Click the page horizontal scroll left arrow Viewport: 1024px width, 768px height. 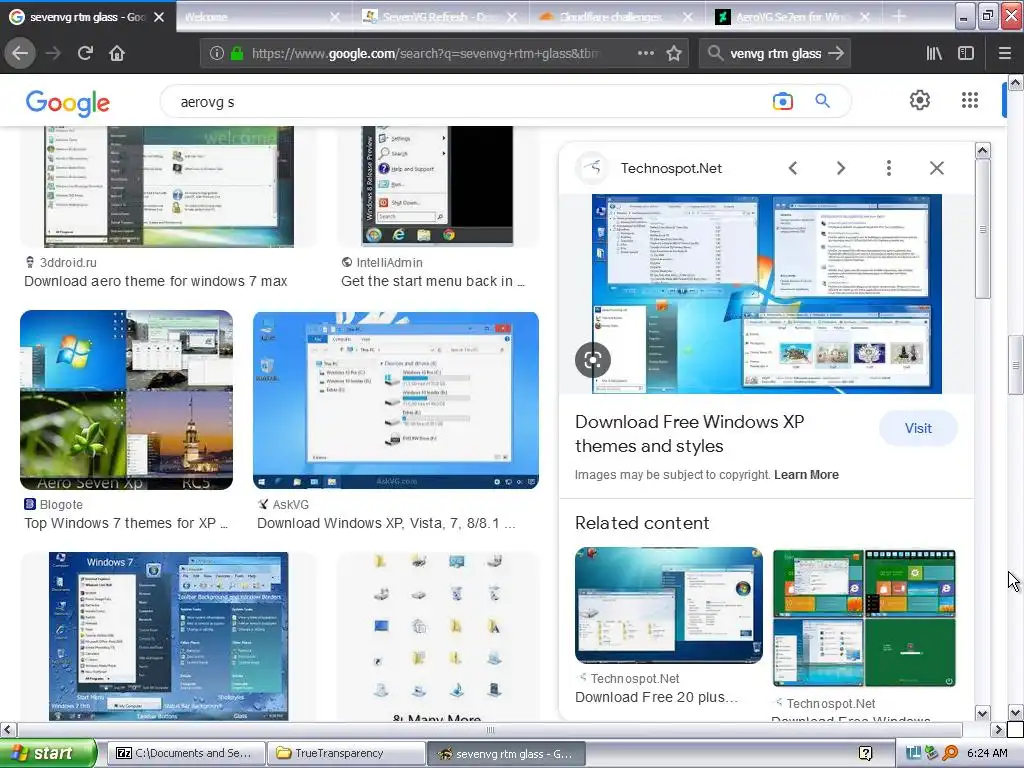click(7, 729)
